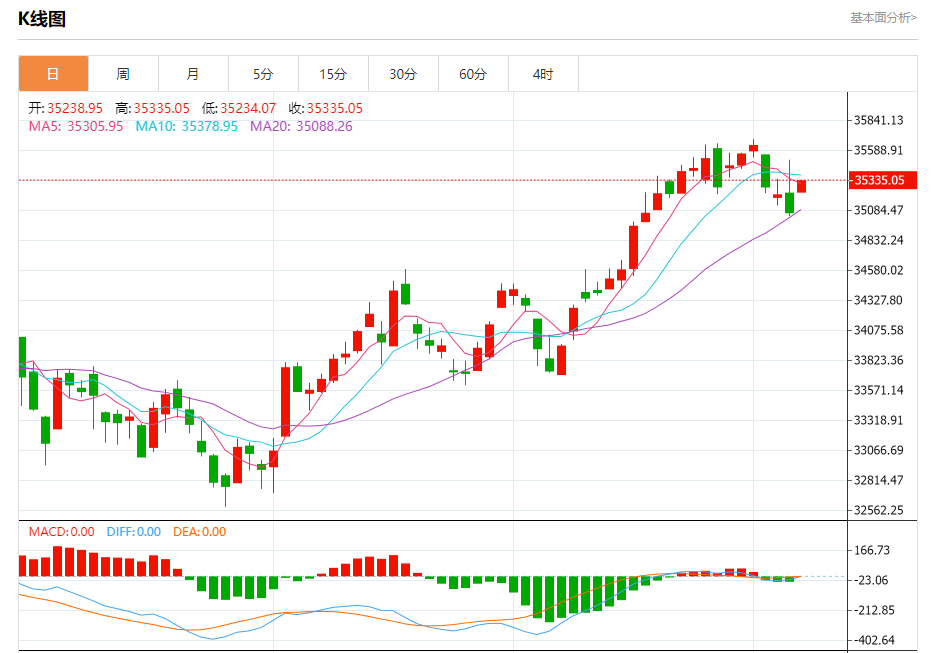Click the 34075.58 axis label
This screenshot has height=653, width=933.
pyautogui.click(x=878, y=330)
